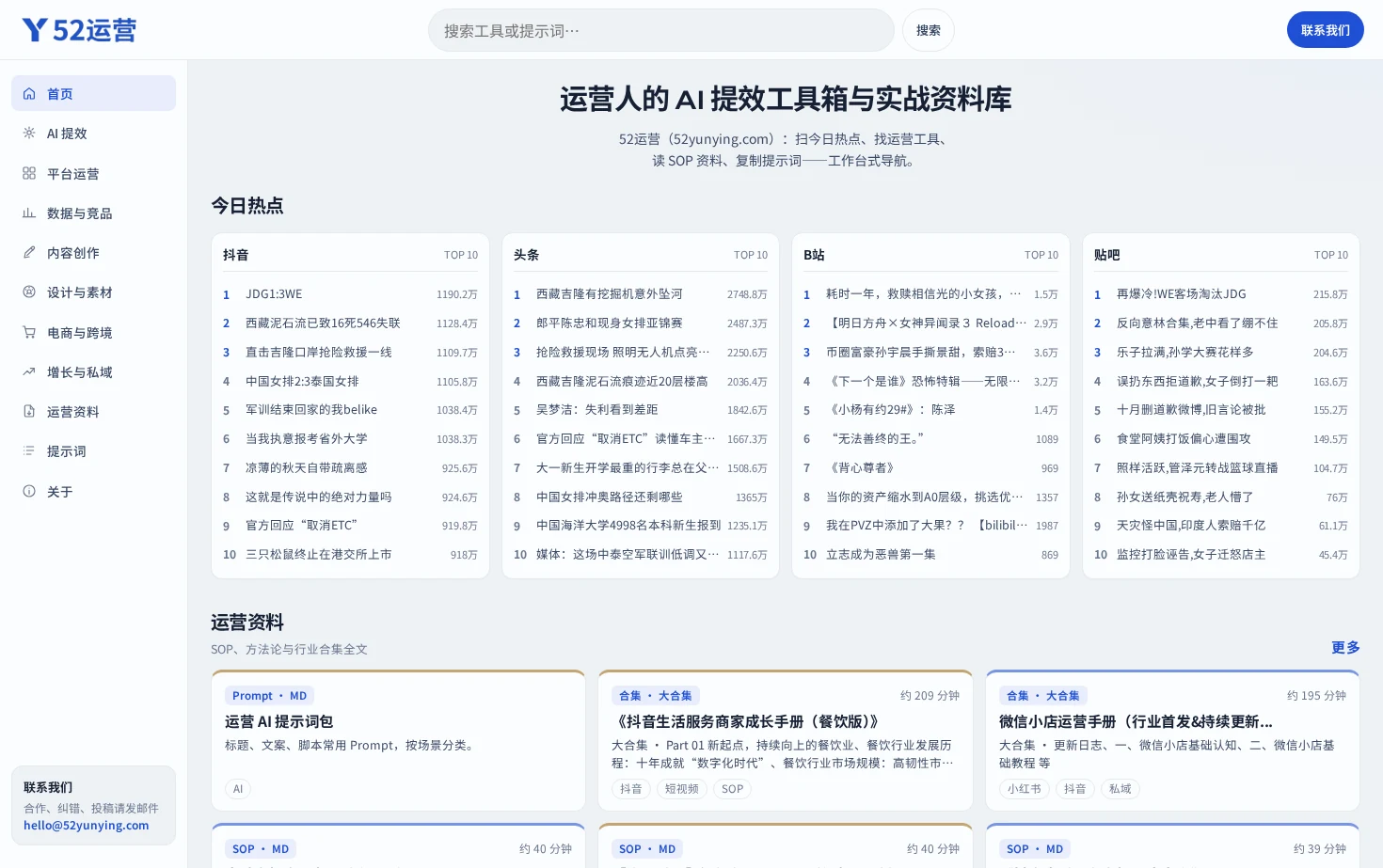Viewport: 1383px width, 868px height.
Task: Open 《背心尊者》 in B站 list
Action: (930, 468)
